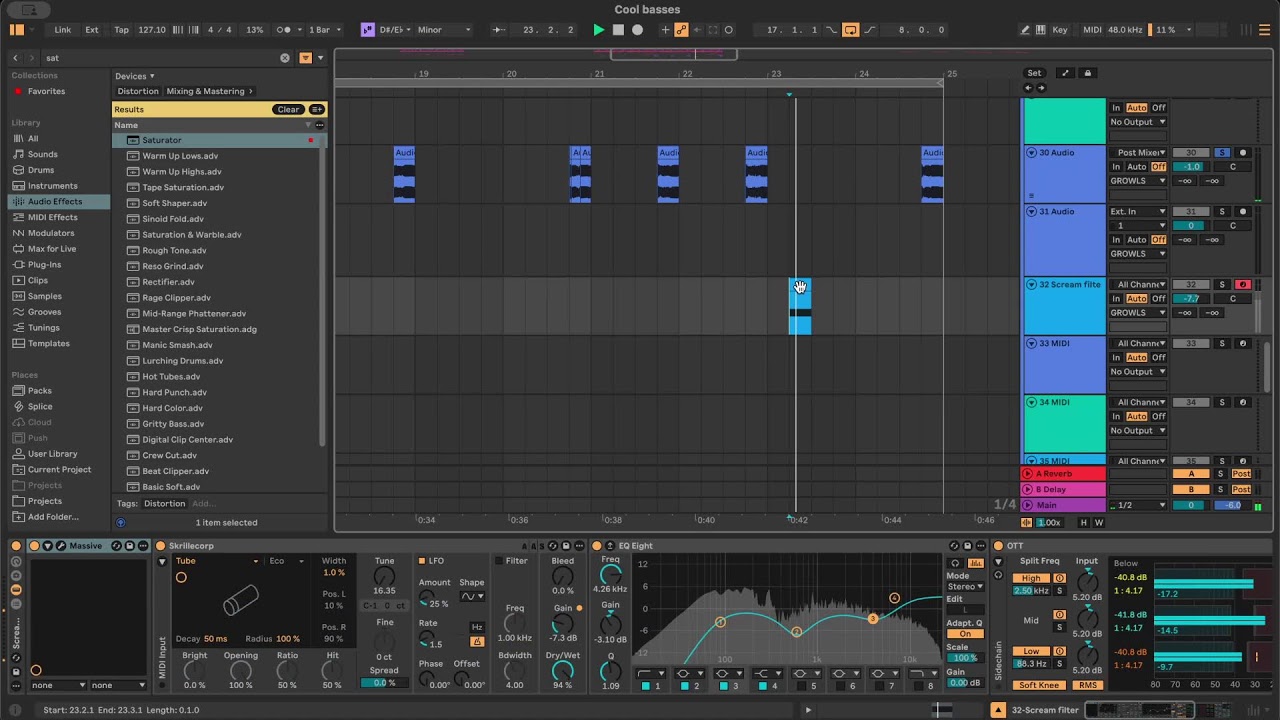Fold the 34 MIDI track
The image size is (1280, 720).
(1031, 402)
